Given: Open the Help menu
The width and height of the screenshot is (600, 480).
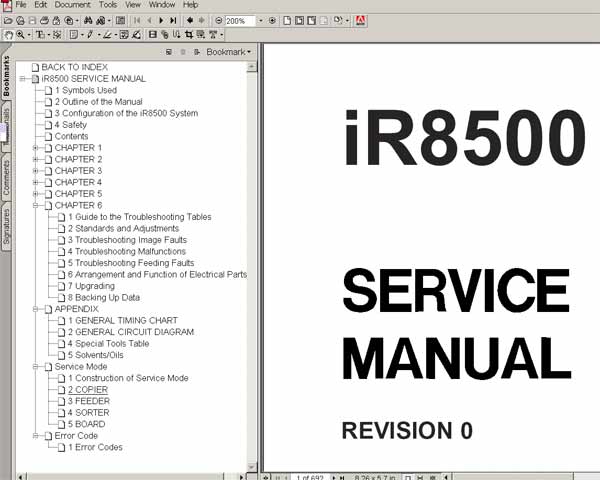Looking at the screenshot, I should click(190, 5).
